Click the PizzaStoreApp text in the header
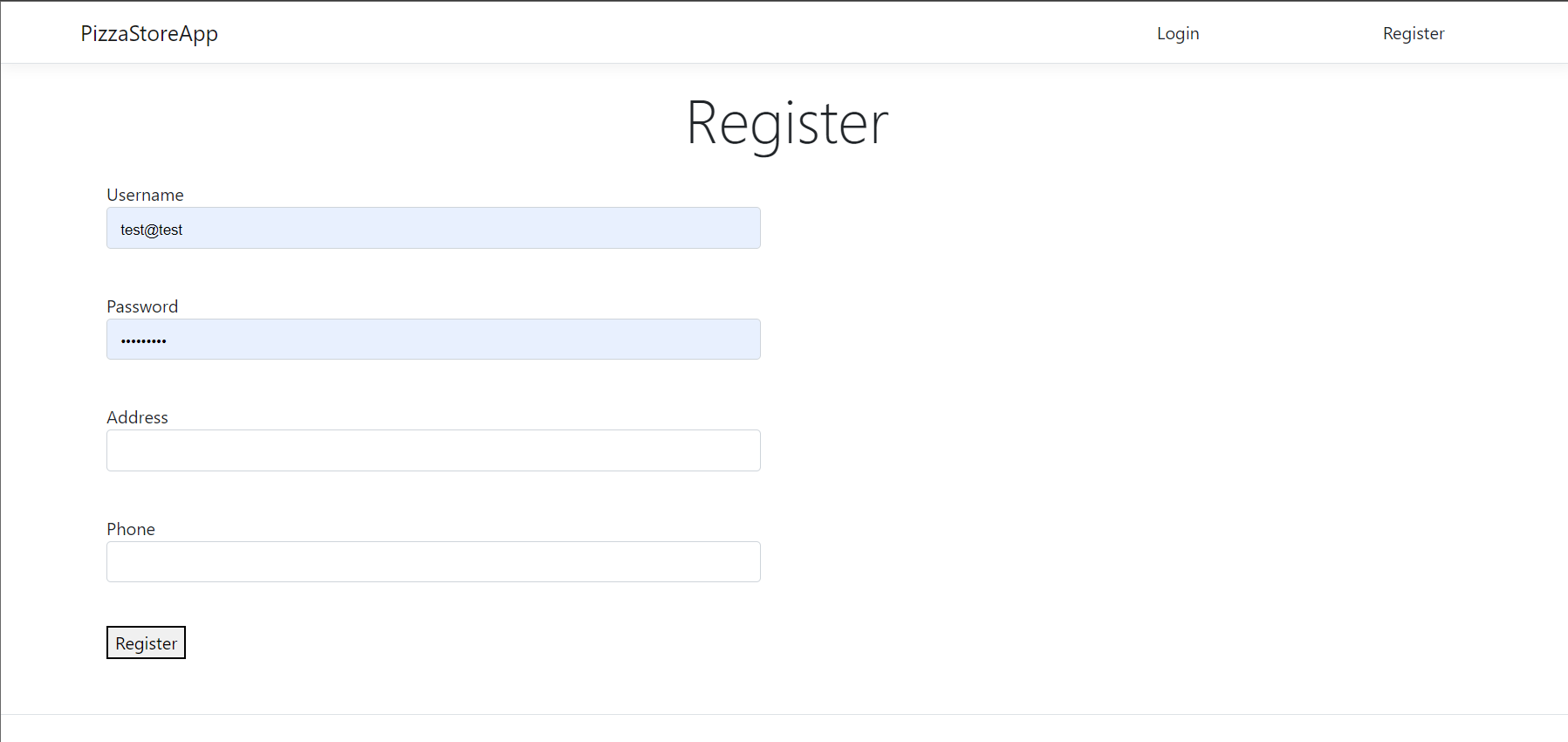This screenshot has width=1568, height=742. point(148,33)
